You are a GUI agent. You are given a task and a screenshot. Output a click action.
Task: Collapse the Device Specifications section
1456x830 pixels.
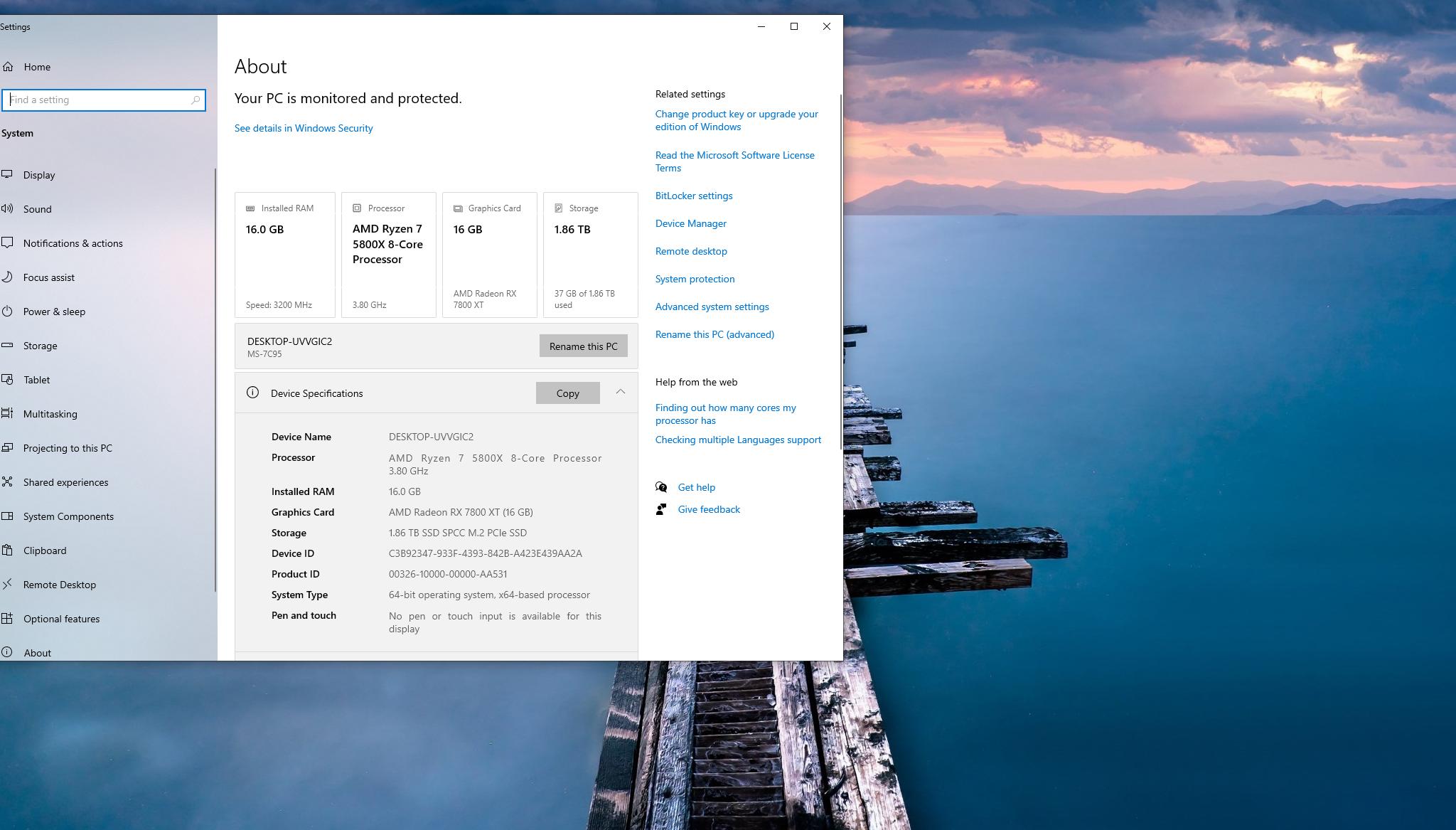621,392
